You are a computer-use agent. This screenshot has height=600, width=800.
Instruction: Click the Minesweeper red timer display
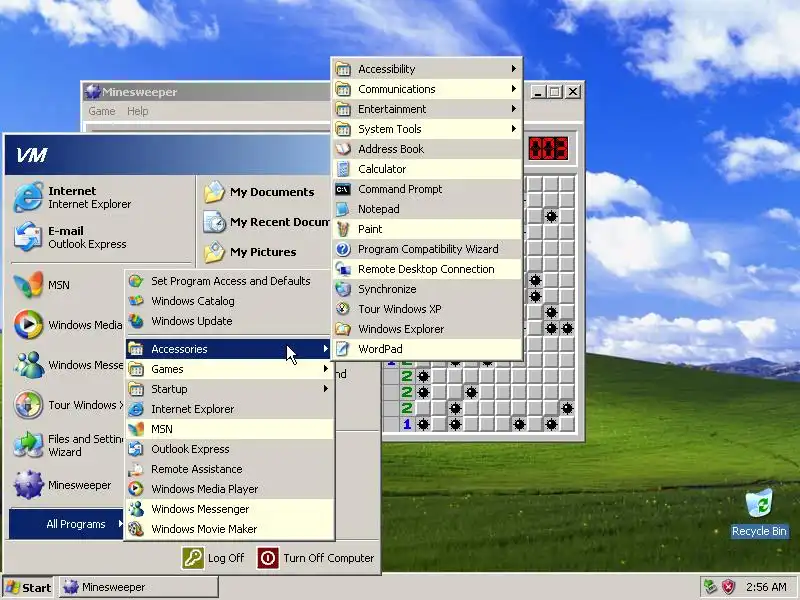pos(548,149)
